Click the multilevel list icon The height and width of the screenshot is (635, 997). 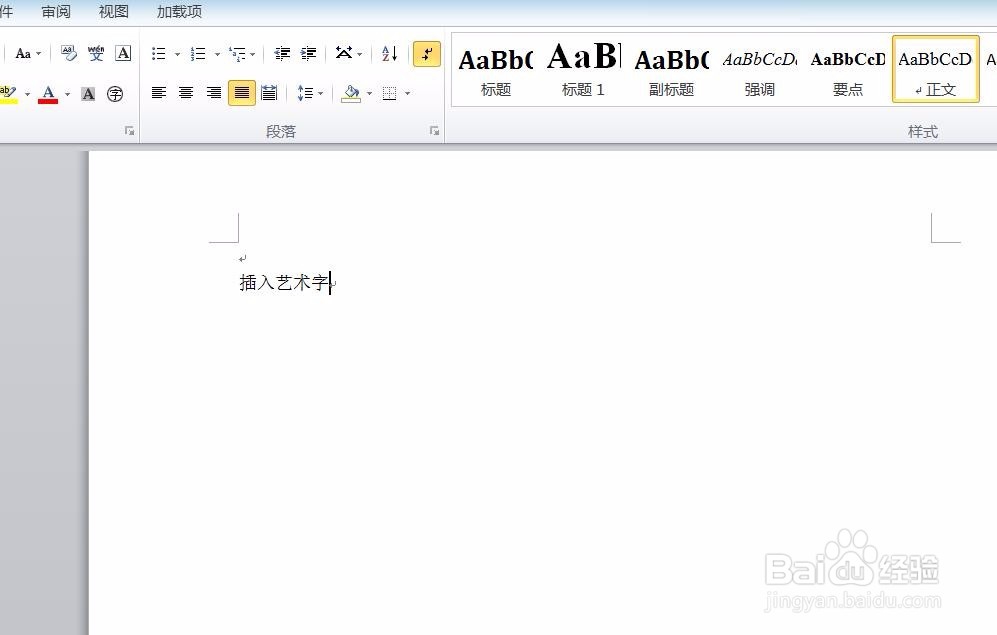pos(238,53)
